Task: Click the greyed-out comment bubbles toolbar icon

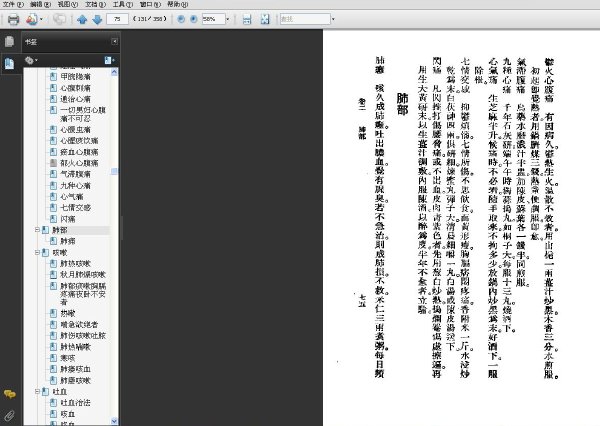Action: (59, 19)
